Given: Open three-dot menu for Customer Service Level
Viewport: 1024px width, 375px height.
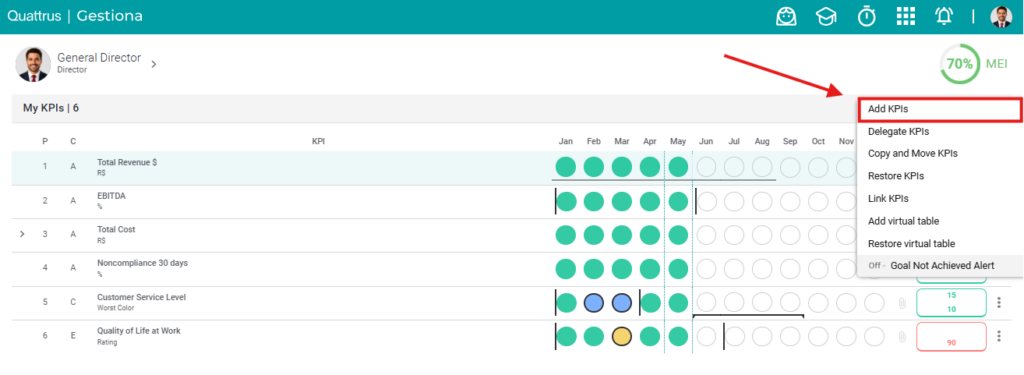Looking at the screenshot, I should coord(999,302).
